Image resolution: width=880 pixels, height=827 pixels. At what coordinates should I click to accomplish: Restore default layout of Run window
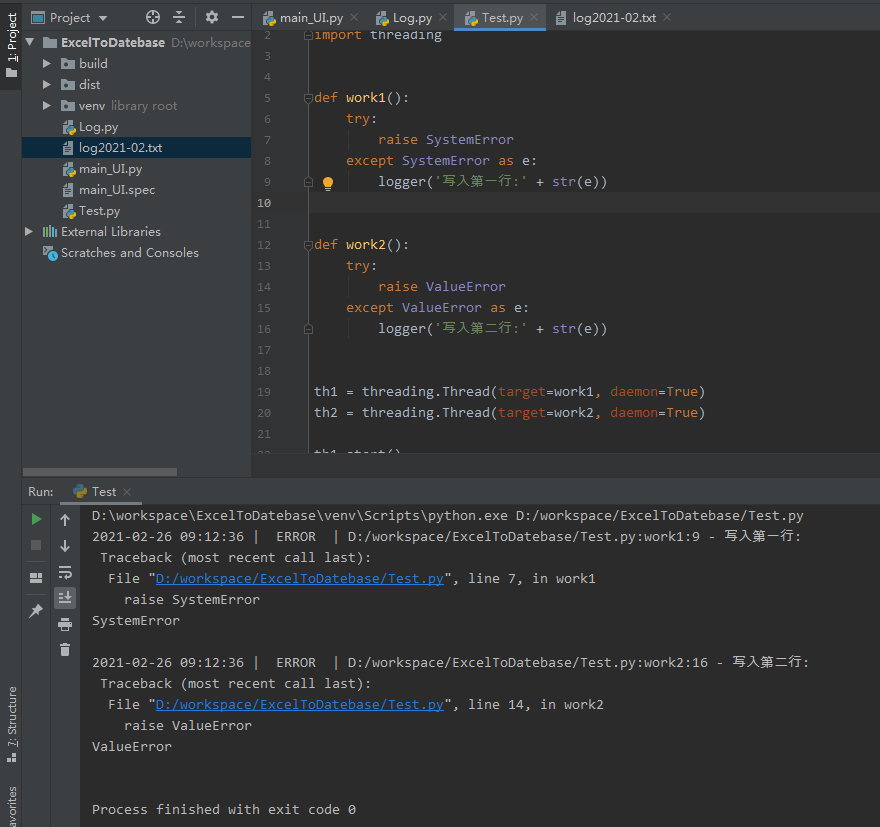(x=36, y=576)
